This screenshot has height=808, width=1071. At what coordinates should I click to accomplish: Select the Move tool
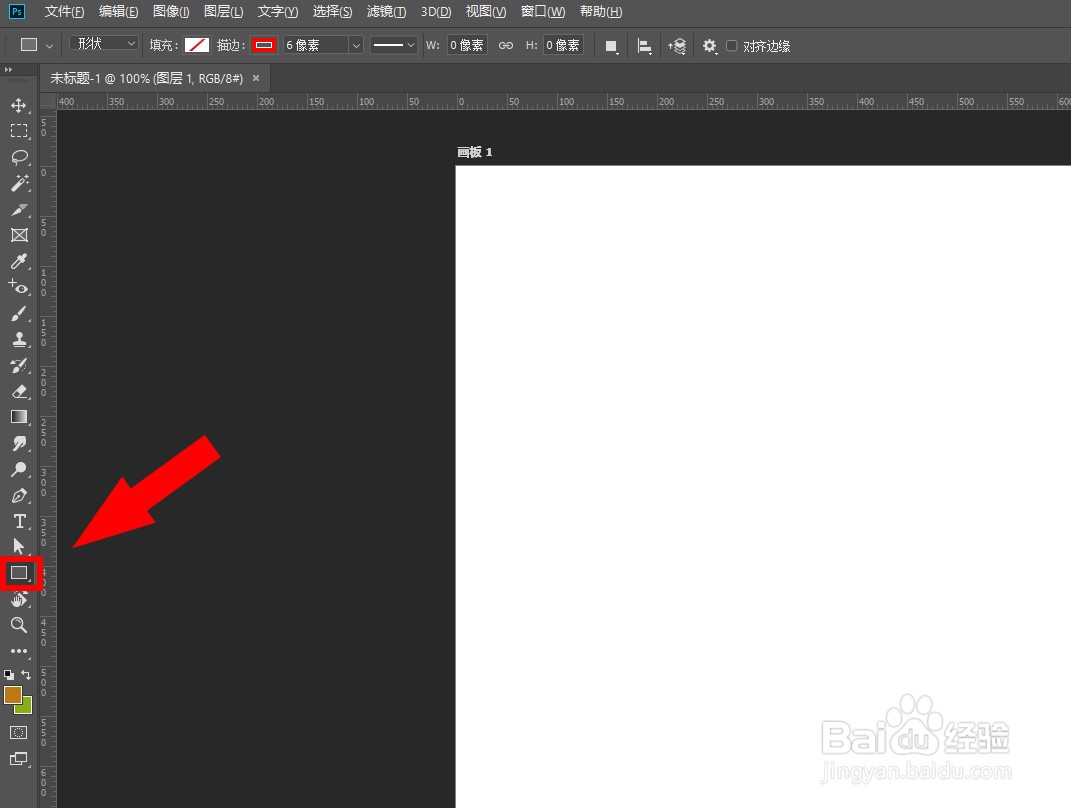18,105
